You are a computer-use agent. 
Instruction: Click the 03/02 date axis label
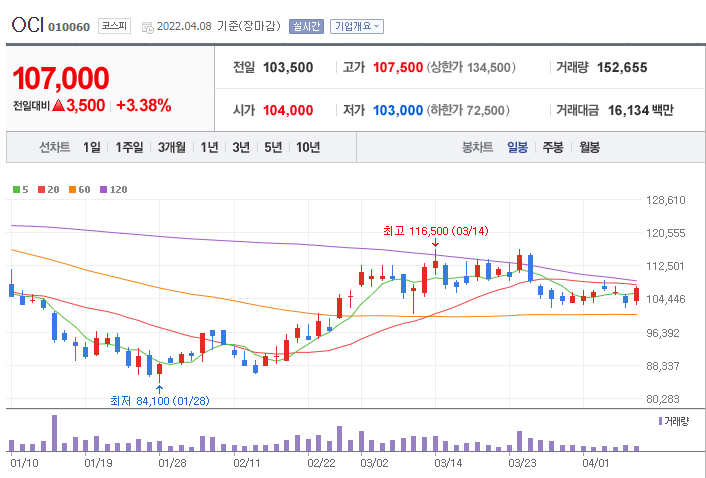[x=374, y=463]
